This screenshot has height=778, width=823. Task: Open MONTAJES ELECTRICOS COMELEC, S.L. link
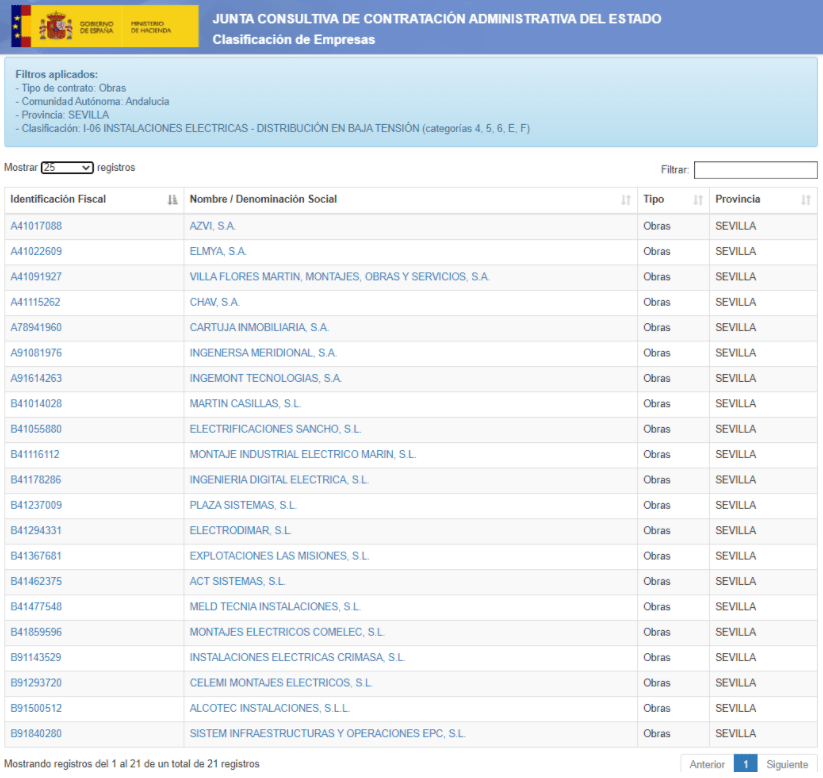(287, 632)
